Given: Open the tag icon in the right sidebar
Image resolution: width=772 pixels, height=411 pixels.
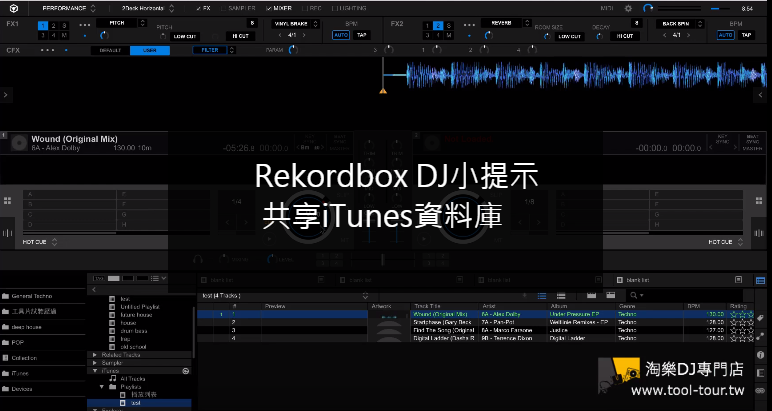Looking at the screenshot, I should click(760, 319).
